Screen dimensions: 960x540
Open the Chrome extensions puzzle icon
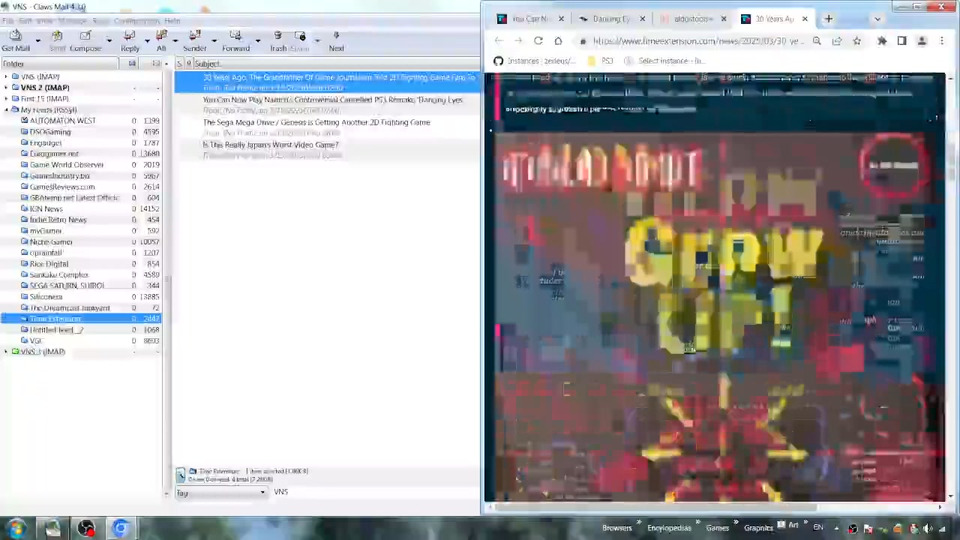coord(882,41)
